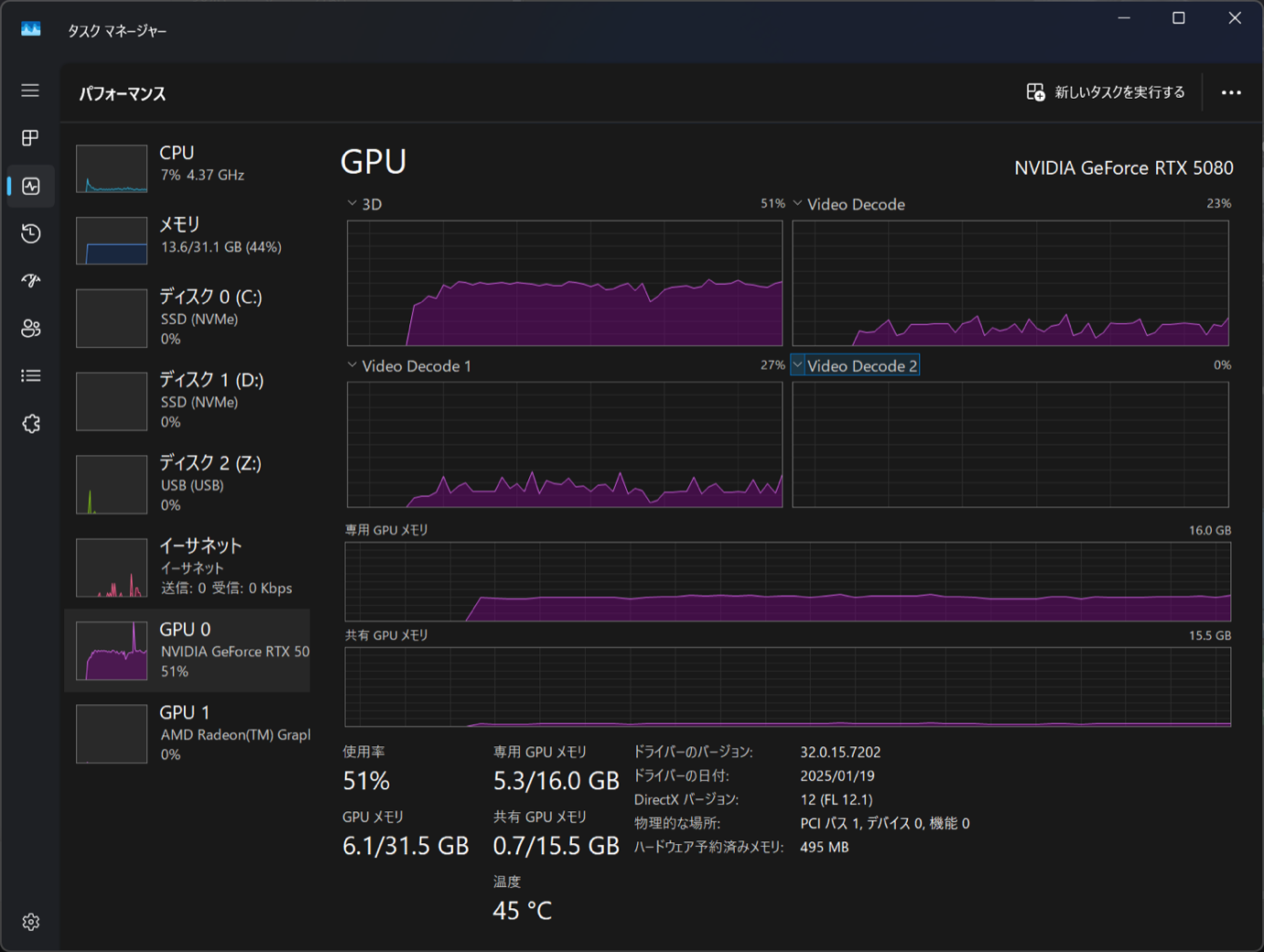Open the App history page icon
The image size is (1264, 952).
click(30, 233)
